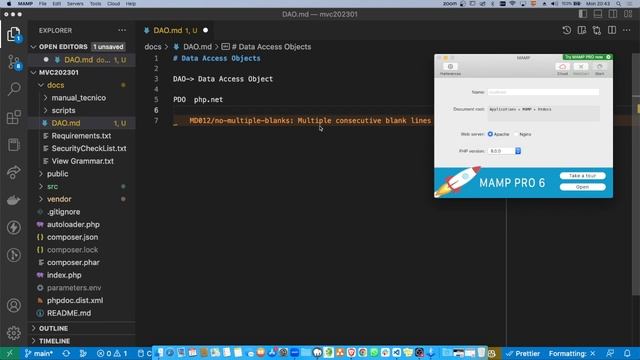Synchronize changes in the status bar
The image size is (640, 360).
(x=66, y=353)
